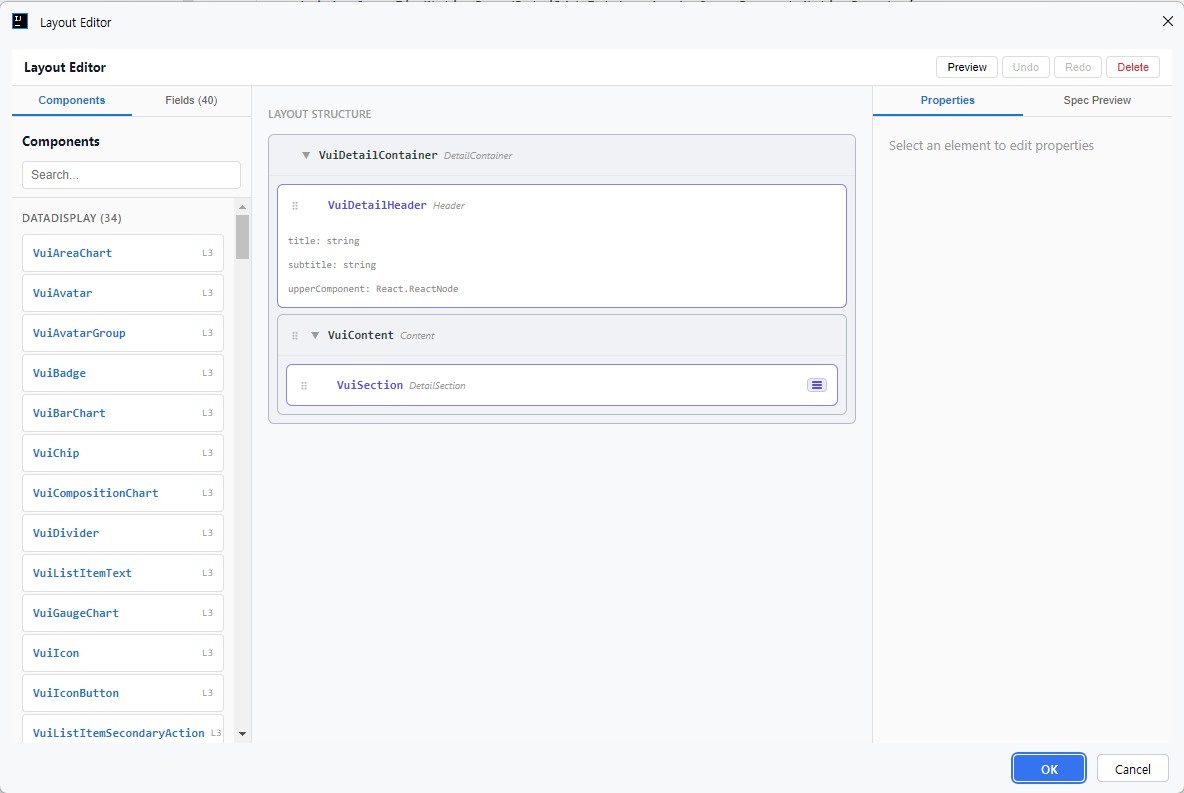Viewport: 1184px width, 793px height.
Task: Click the drag handle of VuiDetailHeader
Action: 295,205
